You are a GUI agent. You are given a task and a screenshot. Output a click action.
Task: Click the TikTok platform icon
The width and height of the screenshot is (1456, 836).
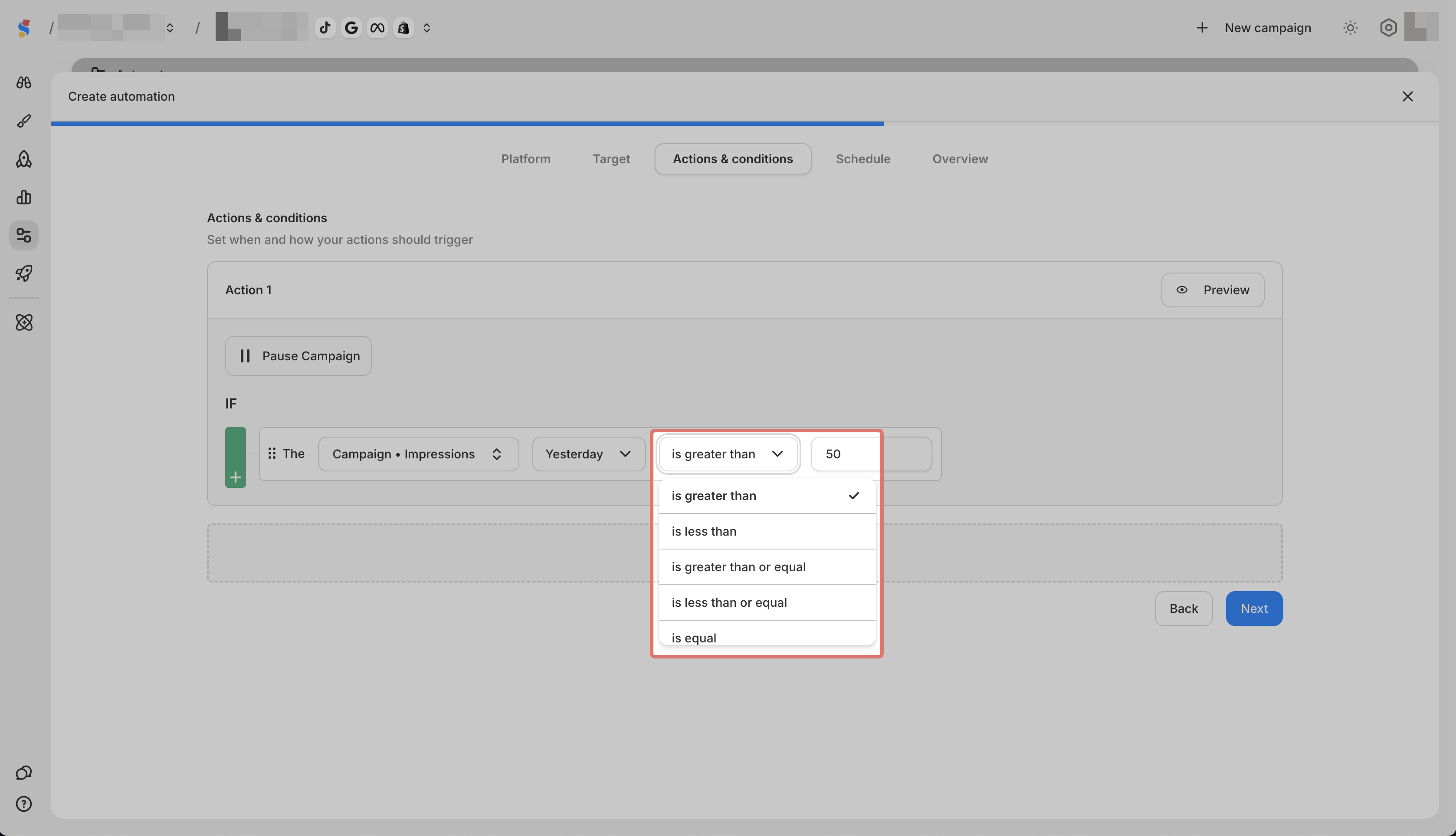(325, 27)
